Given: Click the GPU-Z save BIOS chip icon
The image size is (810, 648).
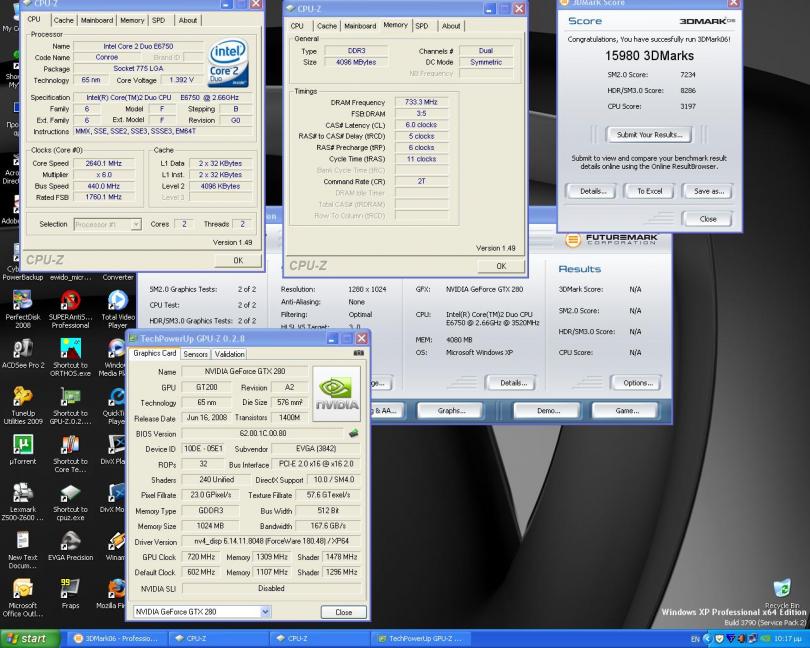Looking at the screenshot, I should [x=353, y=434].
